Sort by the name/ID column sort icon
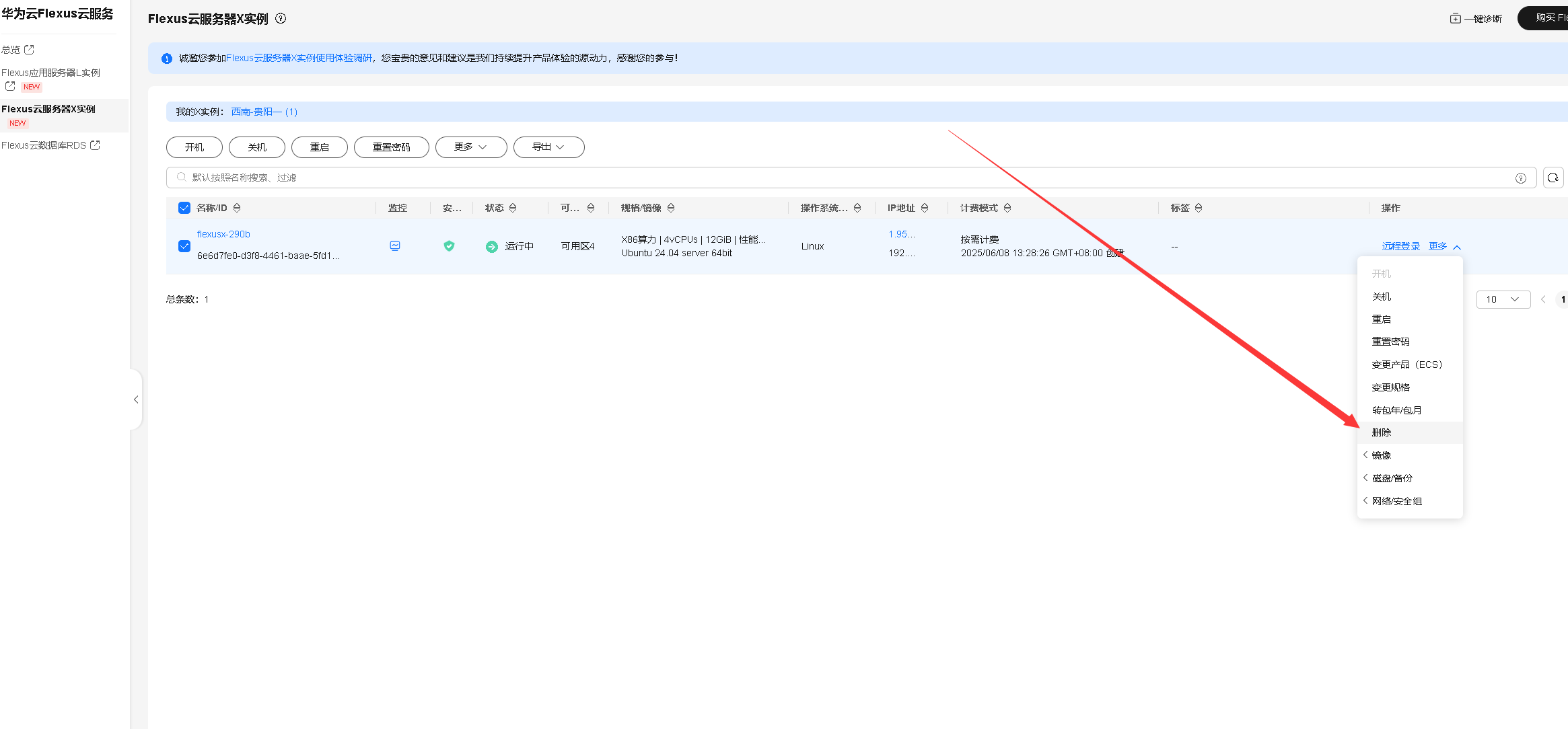The width and height of the screenshot is (1568, 729). 237,208
